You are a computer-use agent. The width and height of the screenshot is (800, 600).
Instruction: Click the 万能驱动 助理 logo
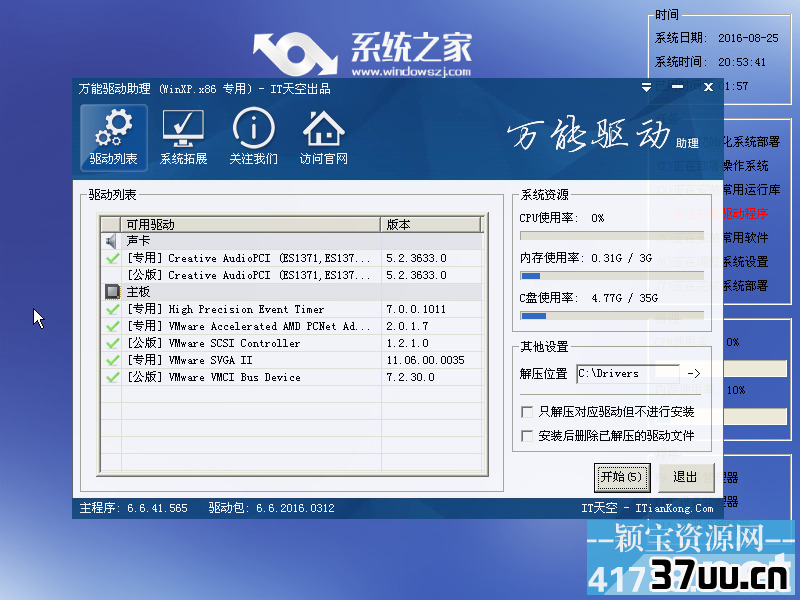[603, 135]
